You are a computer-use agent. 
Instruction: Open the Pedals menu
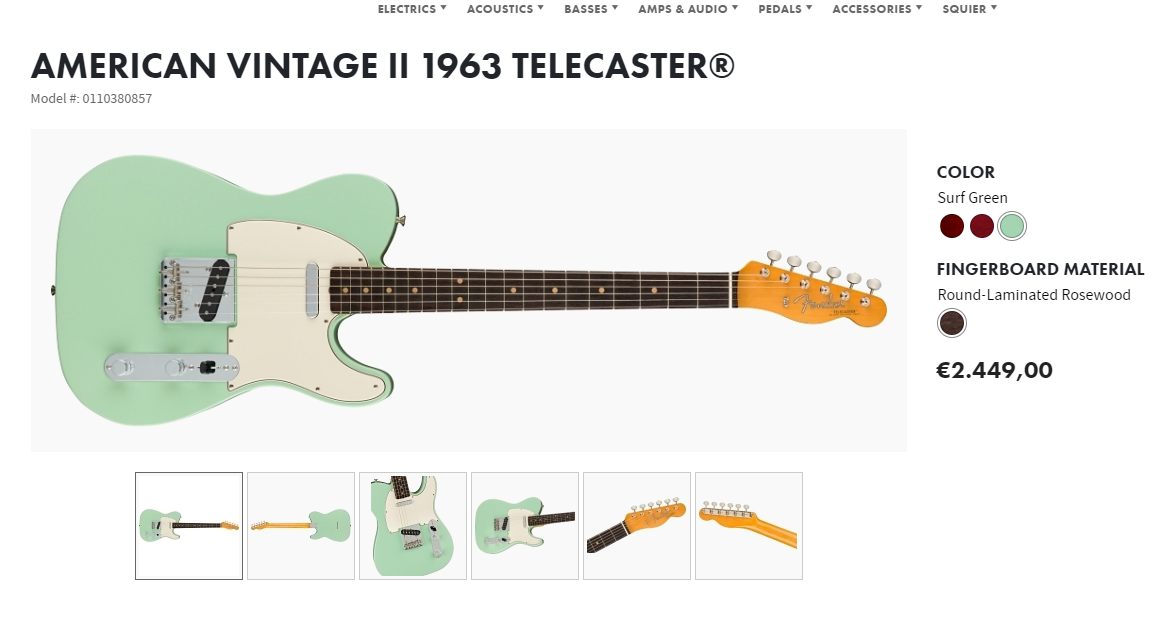(x=785, y=9)
